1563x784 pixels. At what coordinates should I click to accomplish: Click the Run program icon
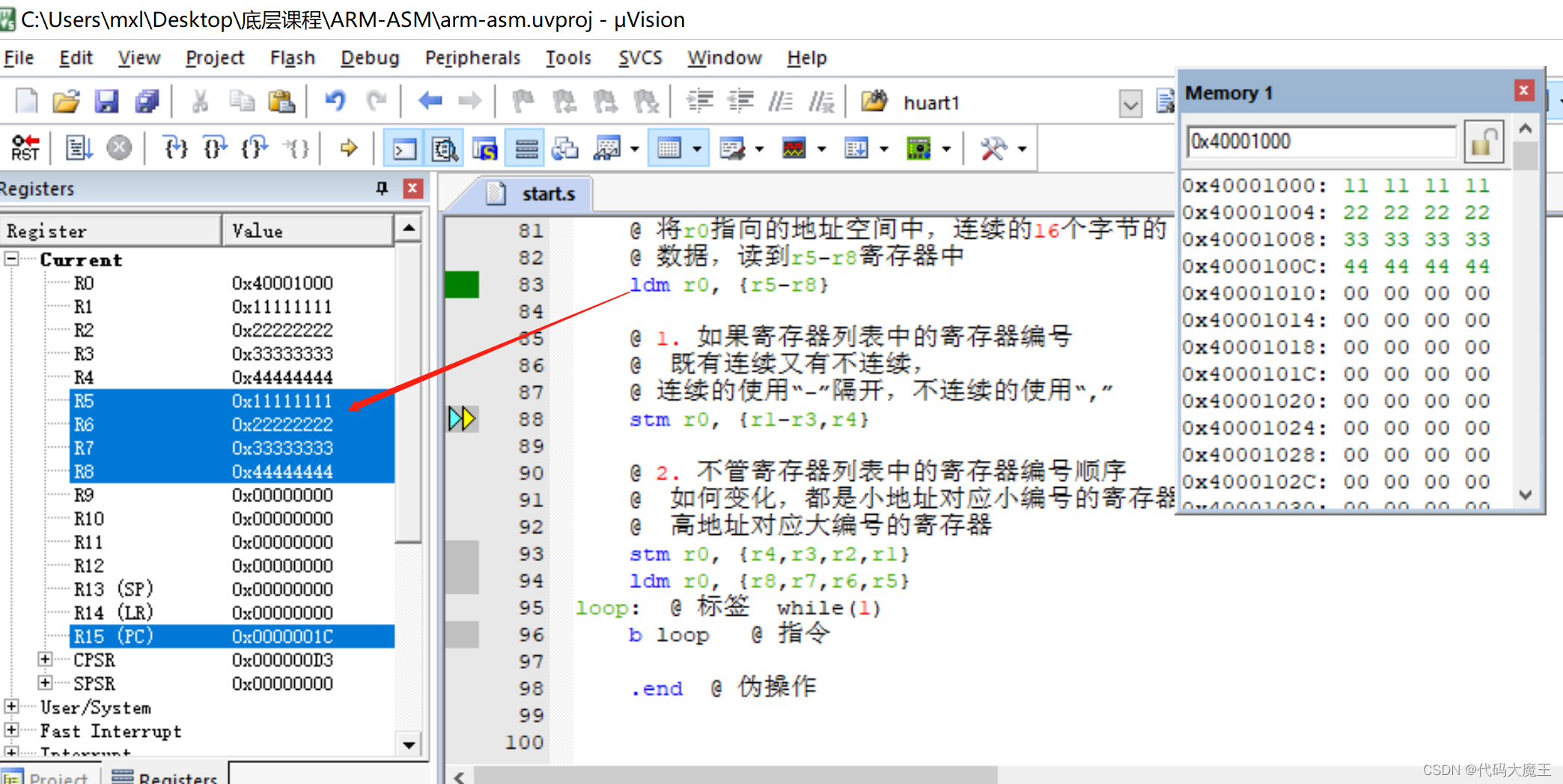coord(79,148)
